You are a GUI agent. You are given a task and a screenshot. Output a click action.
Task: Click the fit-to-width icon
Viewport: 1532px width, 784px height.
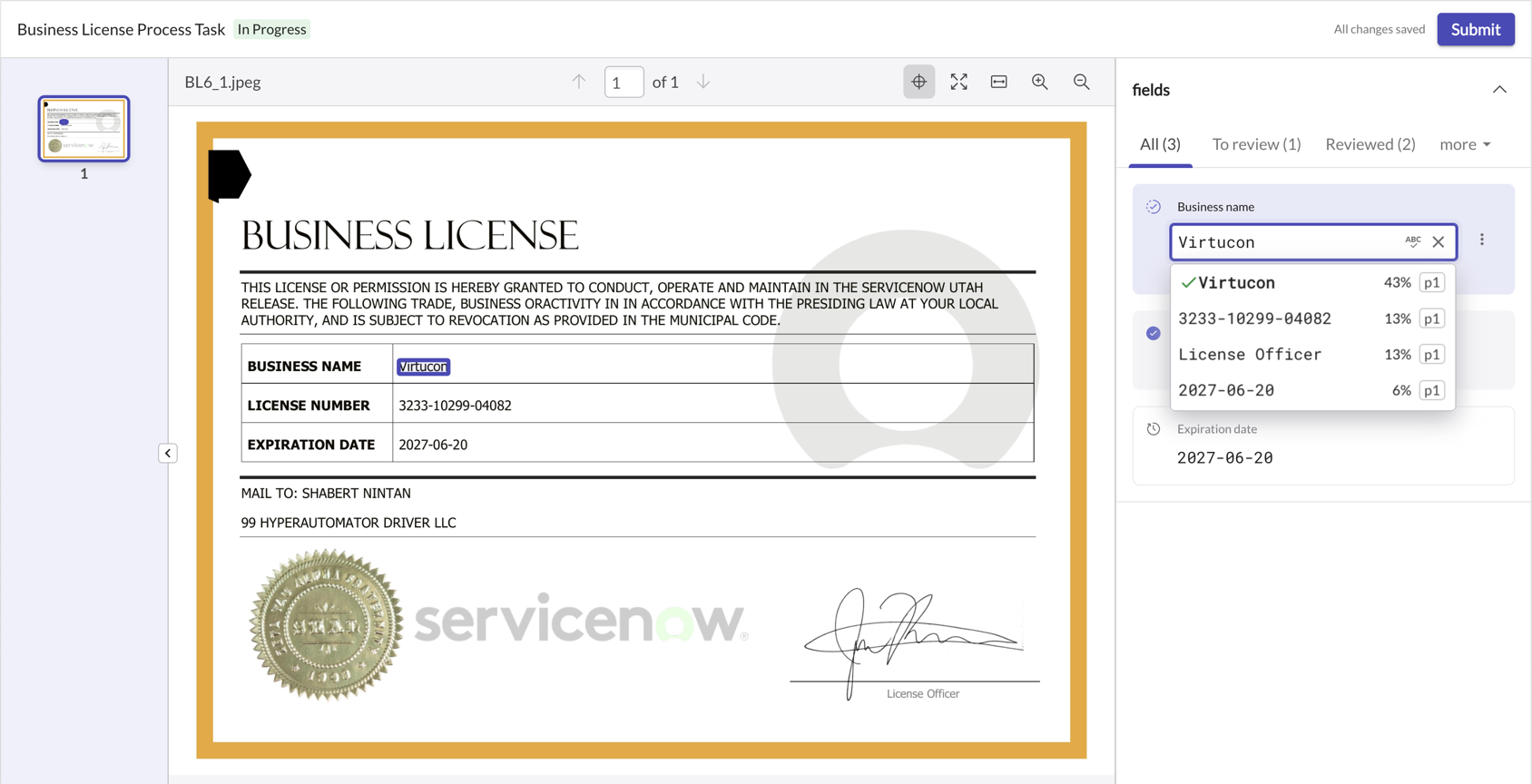[998, 82]
